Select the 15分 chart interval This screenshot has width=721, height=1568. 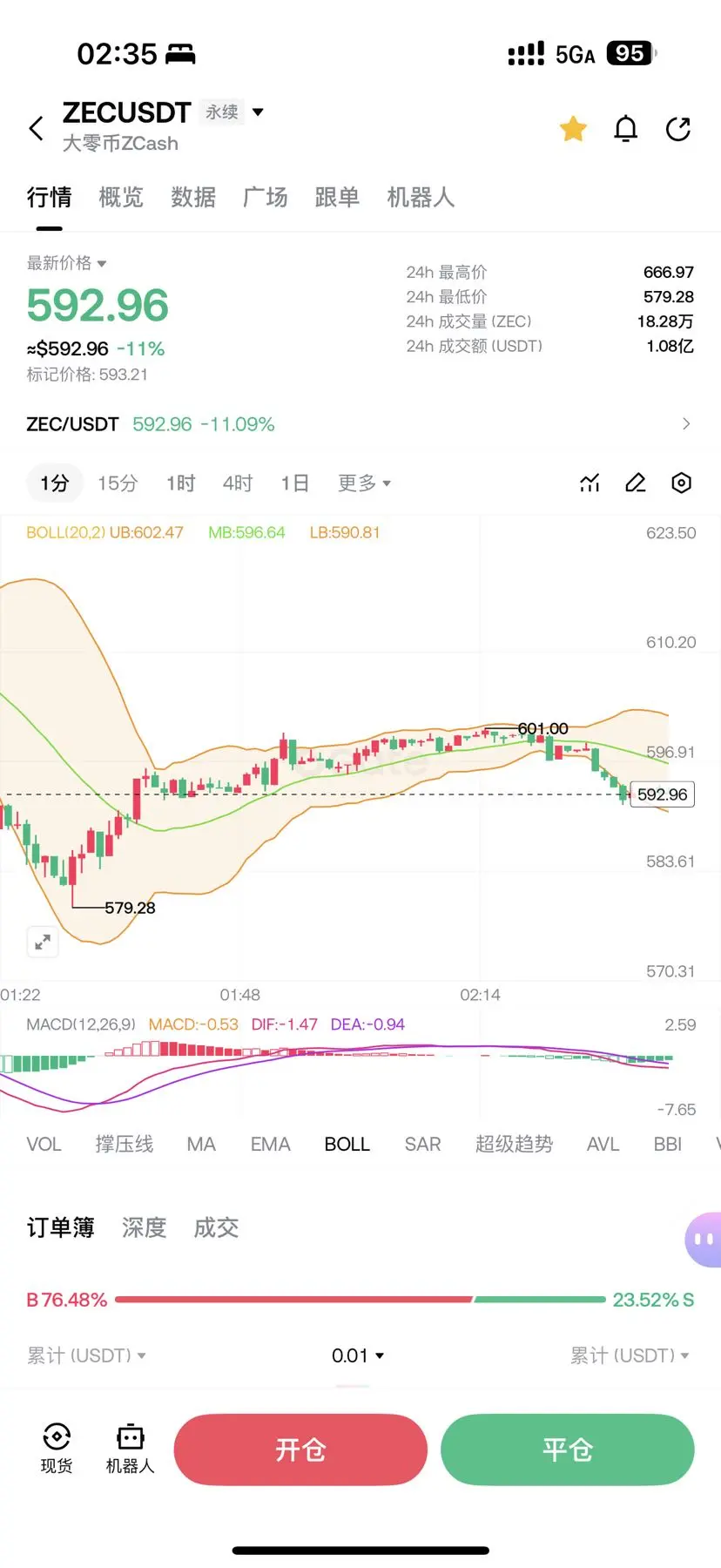[118, 483]
